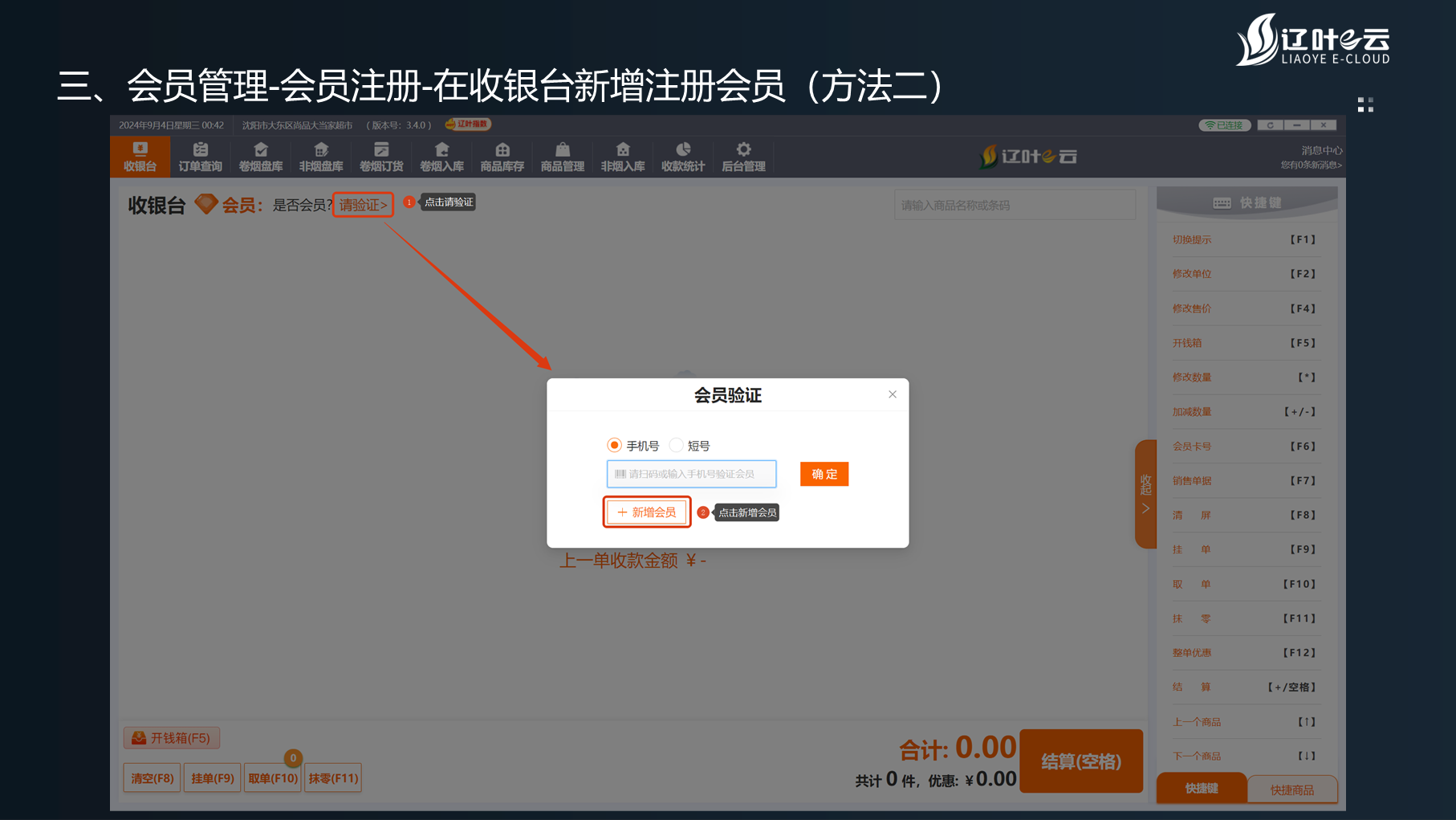Viewport: 1456px width, 820px height.
Task: Click the product name or barcode search box
Action: pos(1015,205)
